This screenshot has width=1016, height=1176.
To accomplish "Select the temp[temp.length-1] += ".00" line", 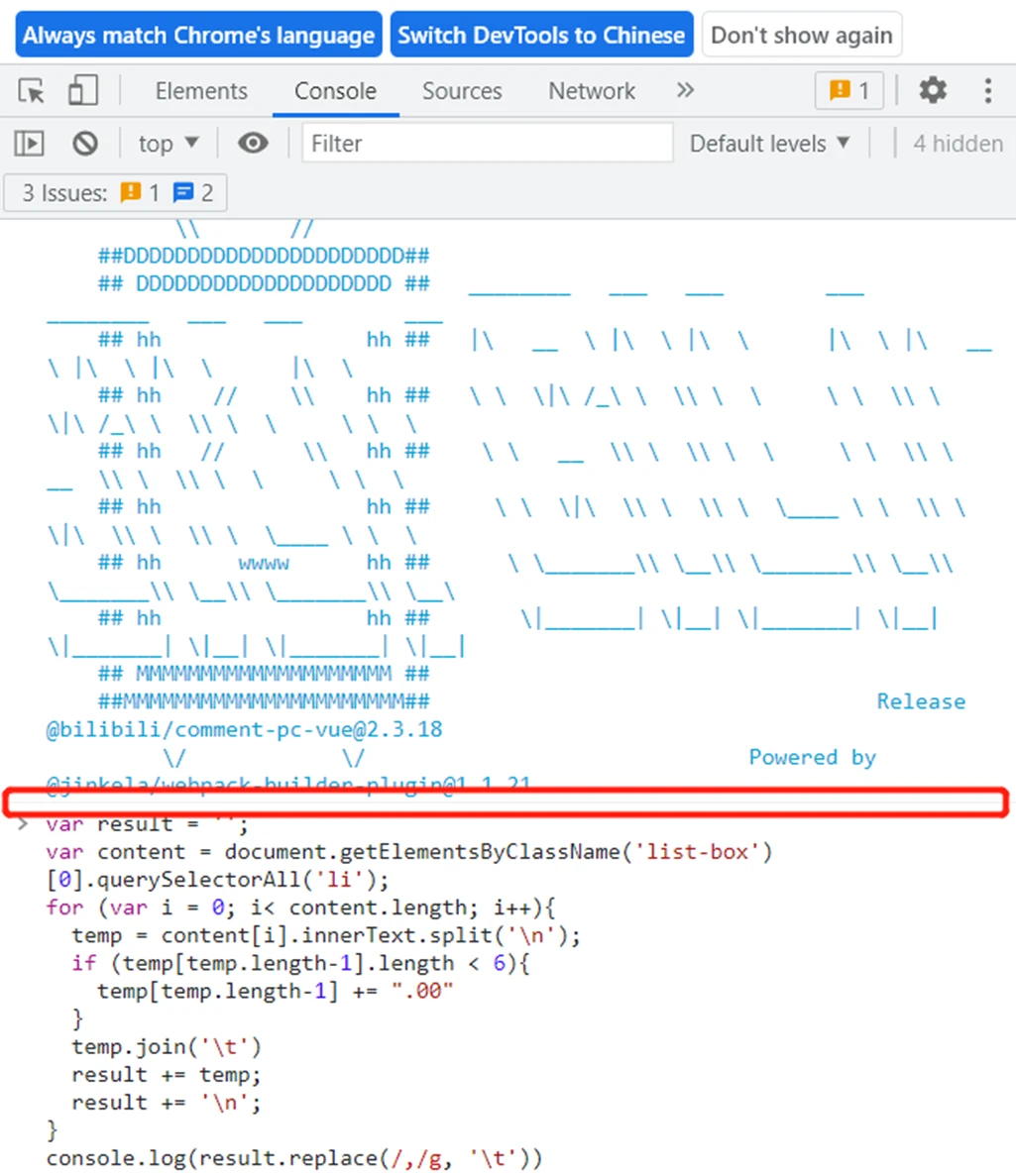I will [x=275, y=991].
